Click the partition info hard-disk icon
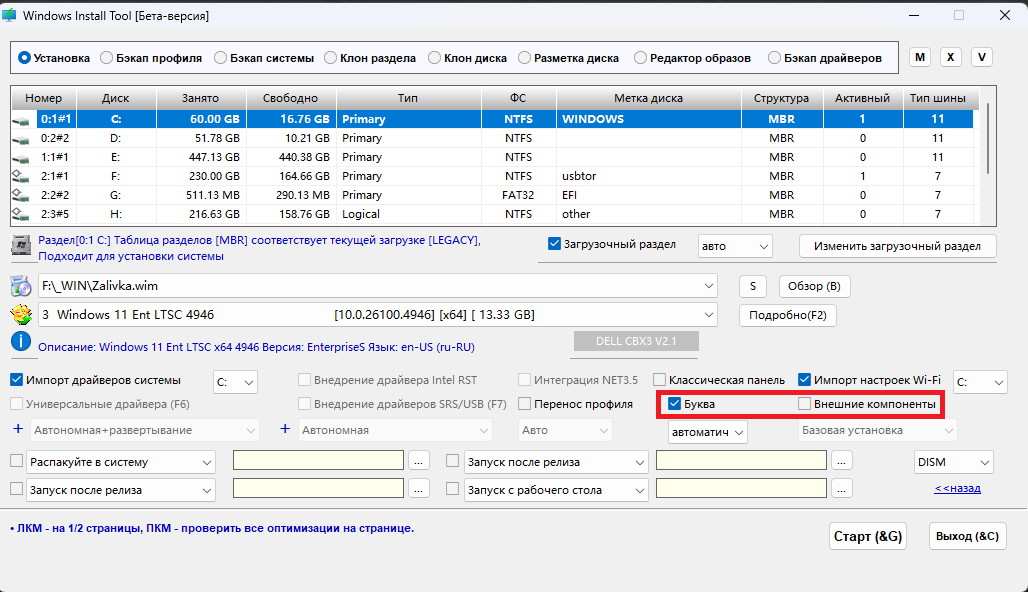Image resolution: width=1028 pixels, height=592 pixels. coord(22,246)
